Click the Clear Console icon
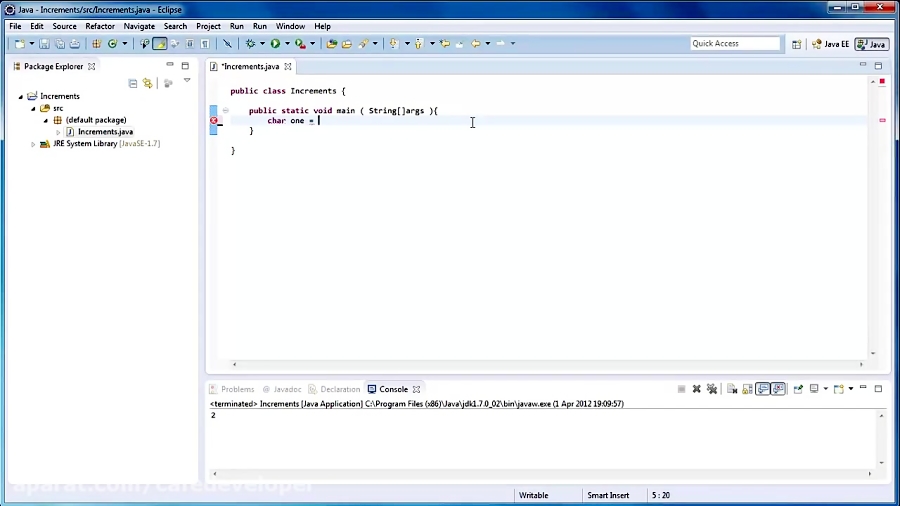This screenshot has height=506, width=900. tap(732, 389)
